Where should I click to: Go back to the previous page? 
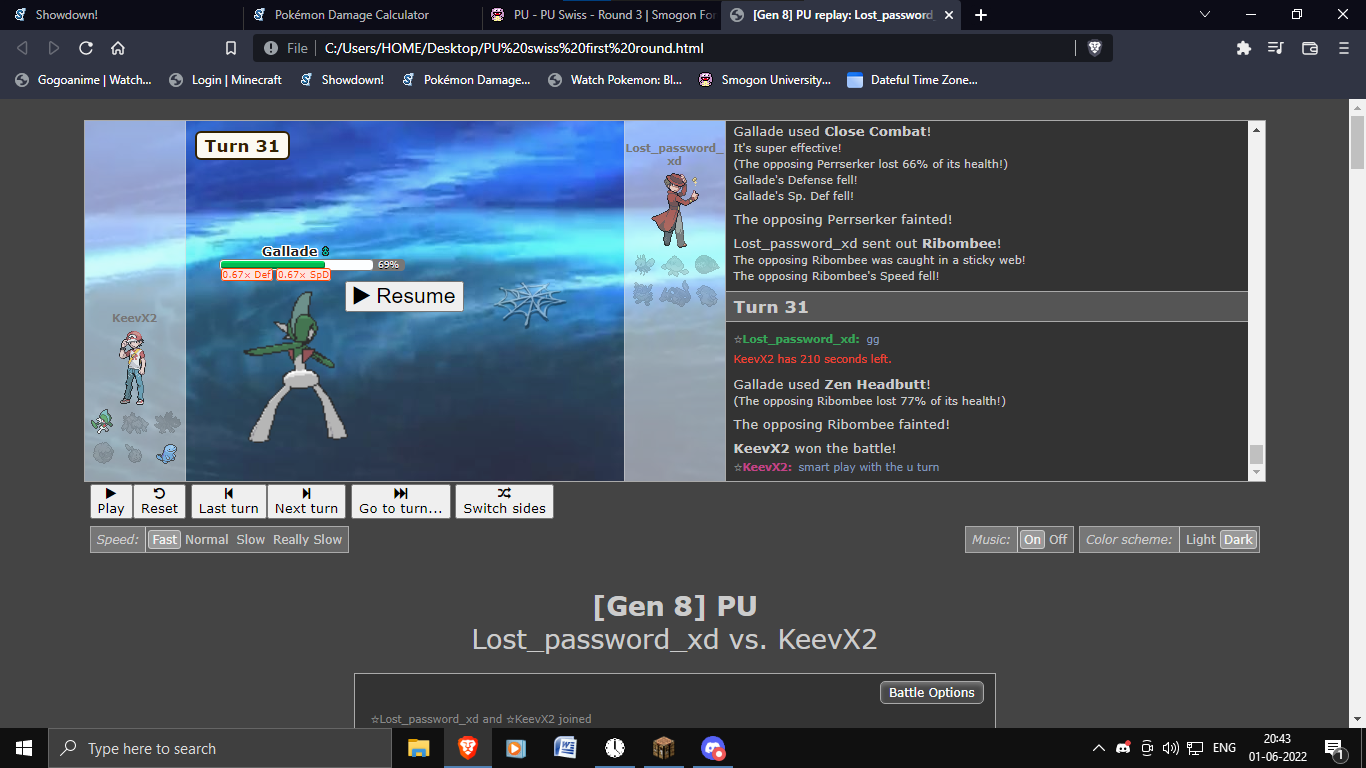click(22, 48)
